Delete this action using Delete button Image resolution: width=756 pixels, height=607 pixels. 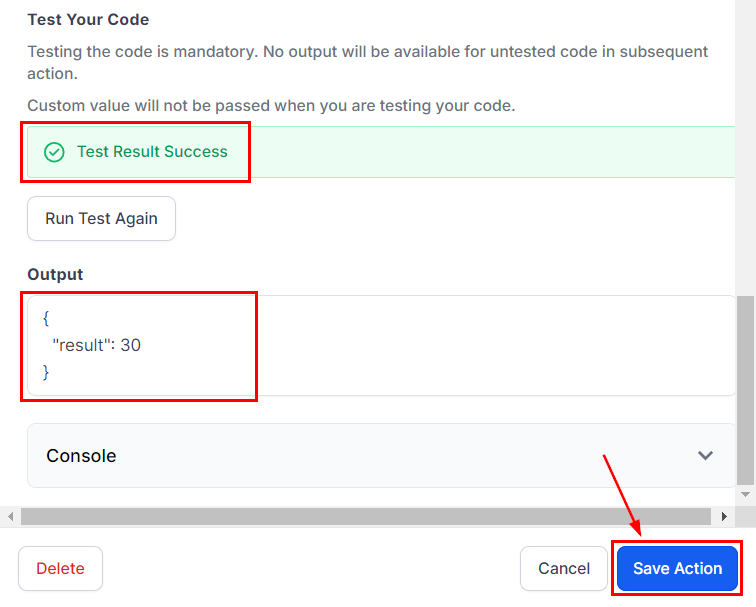click(60, 568)
